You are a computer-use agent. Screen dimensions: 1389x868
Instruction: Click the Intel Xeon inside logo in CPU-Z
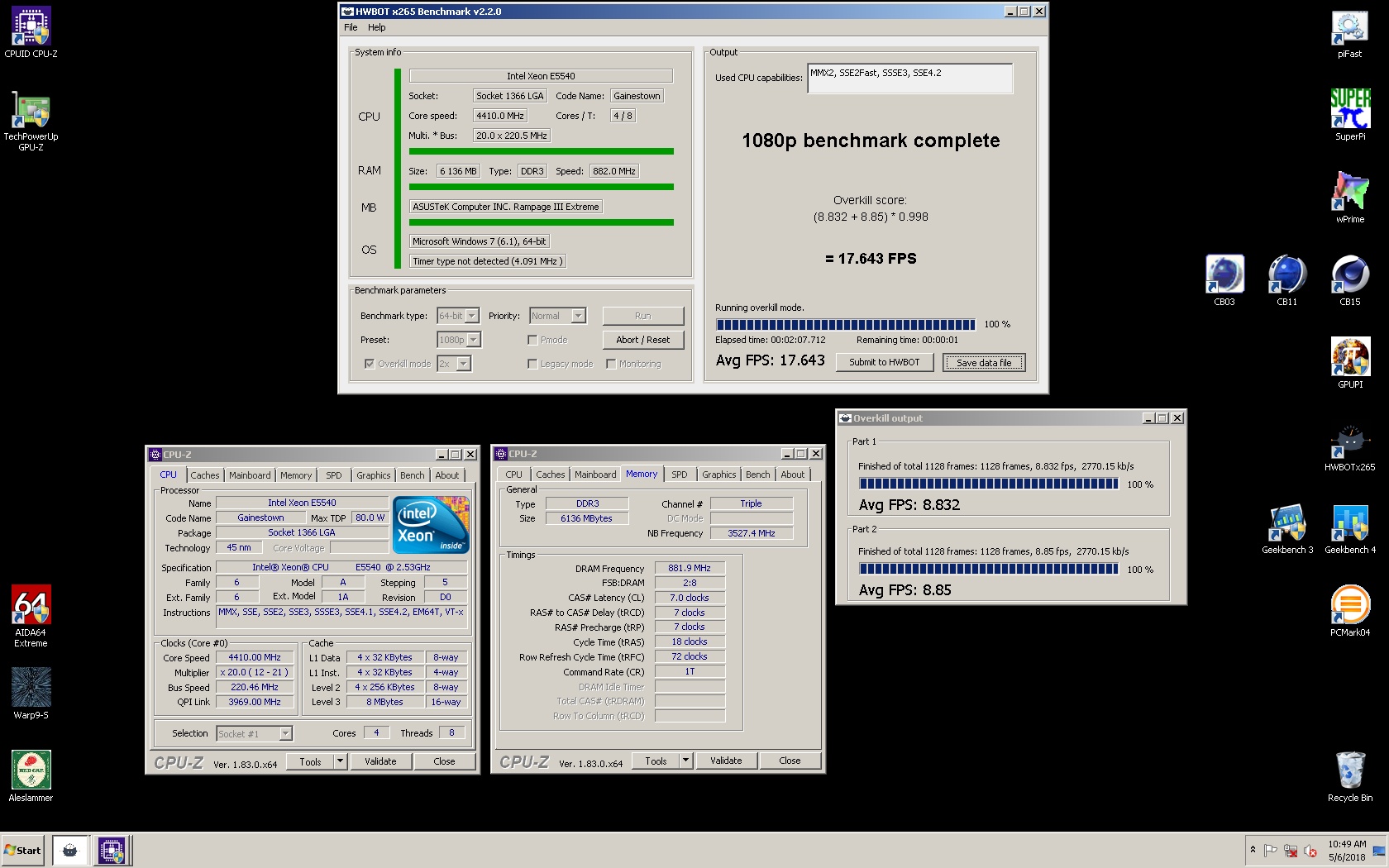pos(431,525)
